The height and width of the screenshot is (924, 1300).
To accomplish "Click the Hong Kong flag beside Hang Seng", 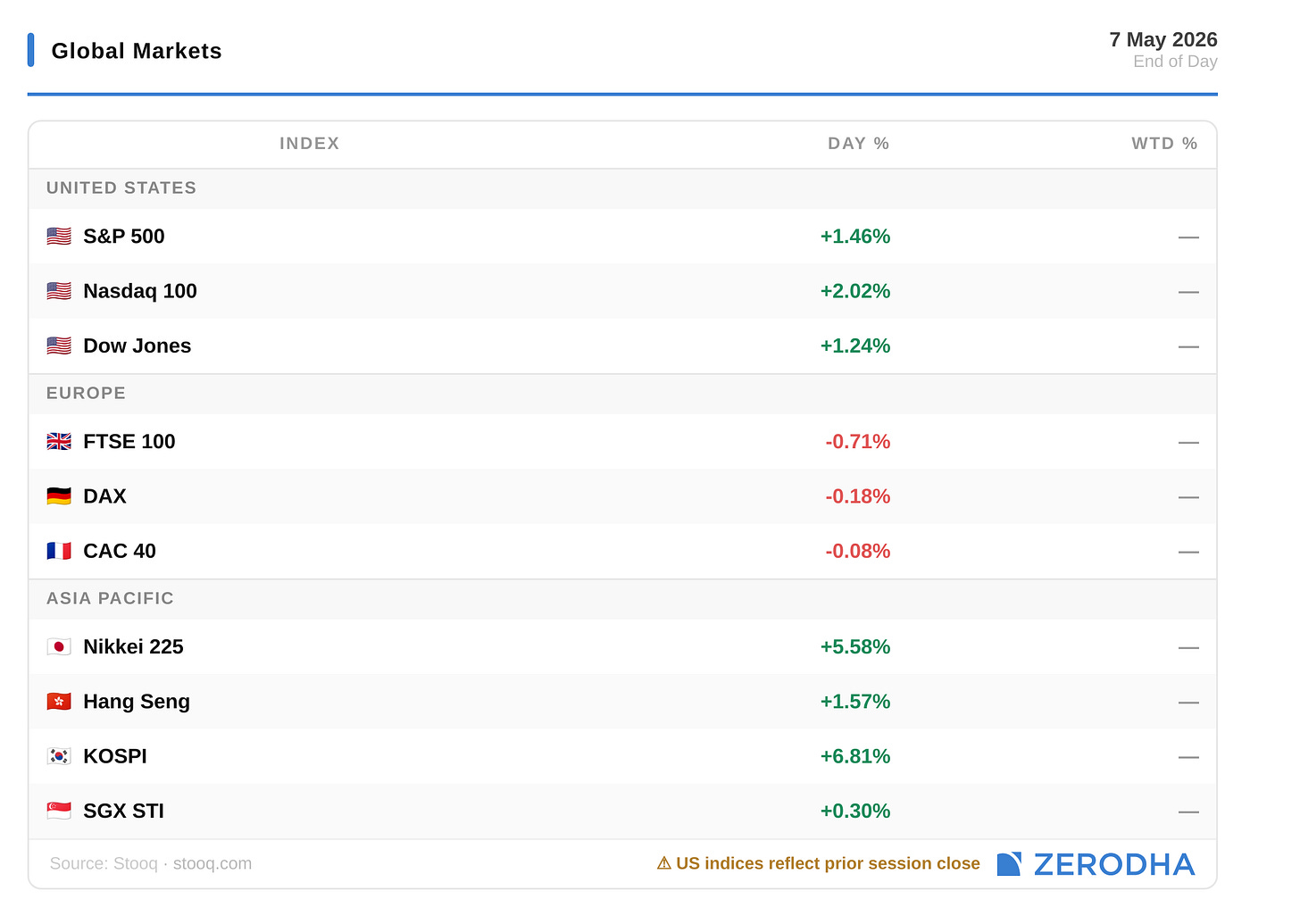I will click(59, 702).
